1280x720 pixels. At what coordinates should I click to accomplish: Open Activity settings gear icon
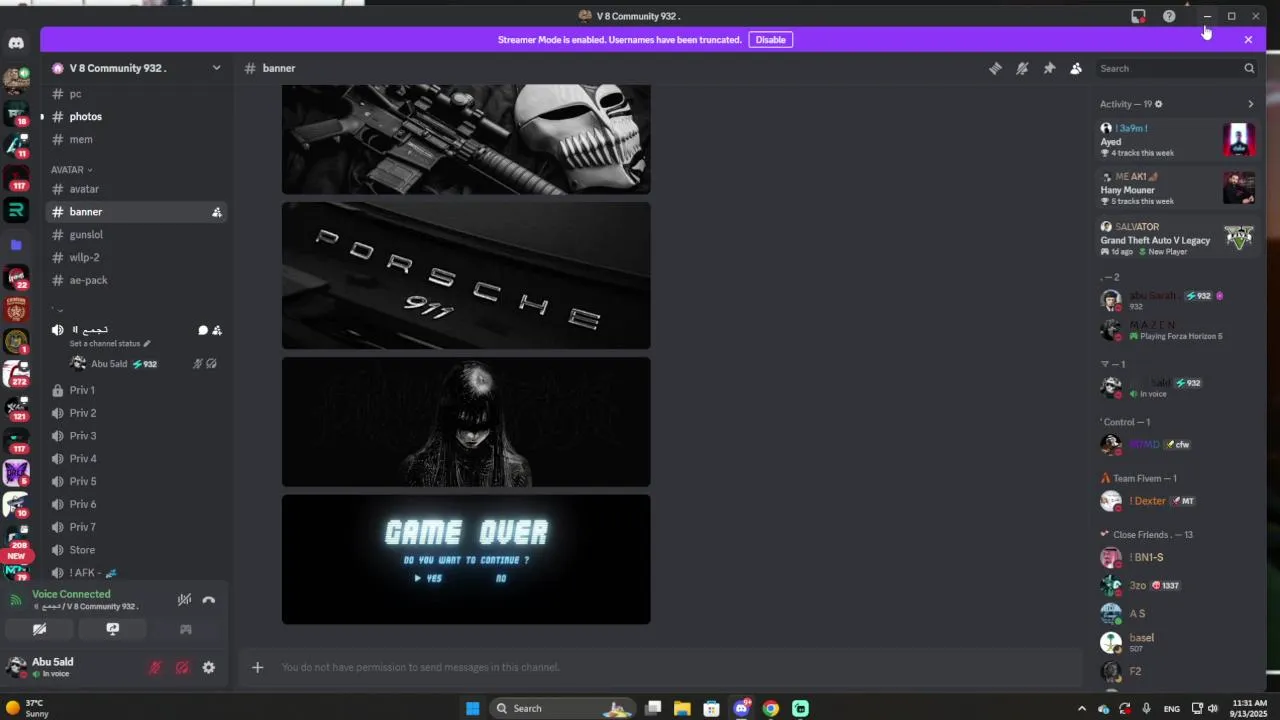point(1158,104)
